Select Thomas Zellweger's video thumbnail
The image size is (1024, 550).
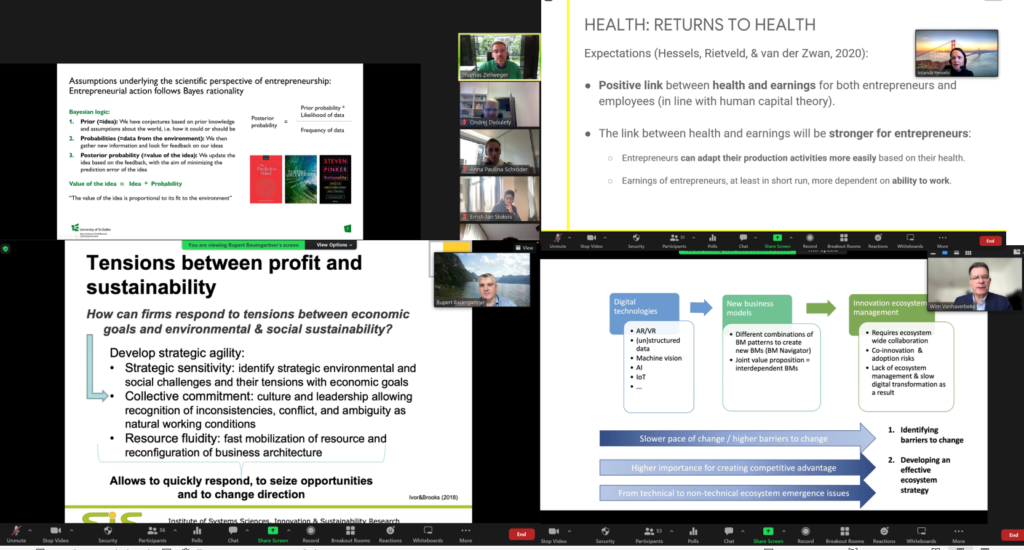500,57
